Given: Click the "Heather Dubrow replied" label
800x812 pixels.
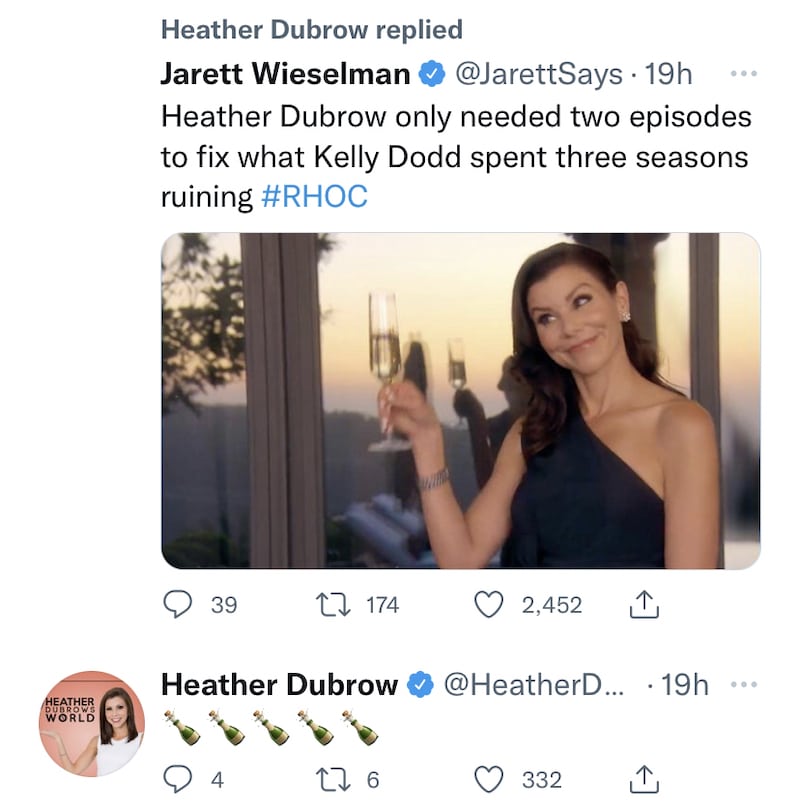Looking at the screenshot, I should pos(312,30).
